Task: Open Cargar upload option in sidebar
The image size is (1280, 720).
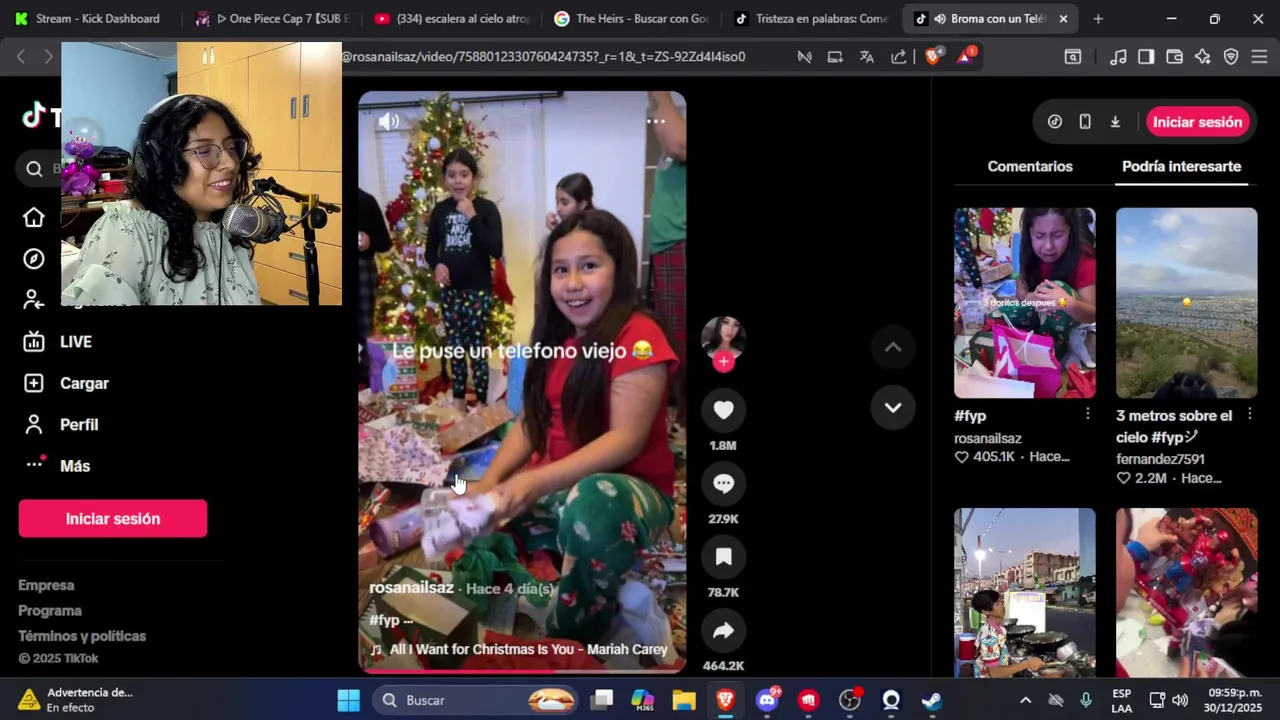Action: (66, 383)
